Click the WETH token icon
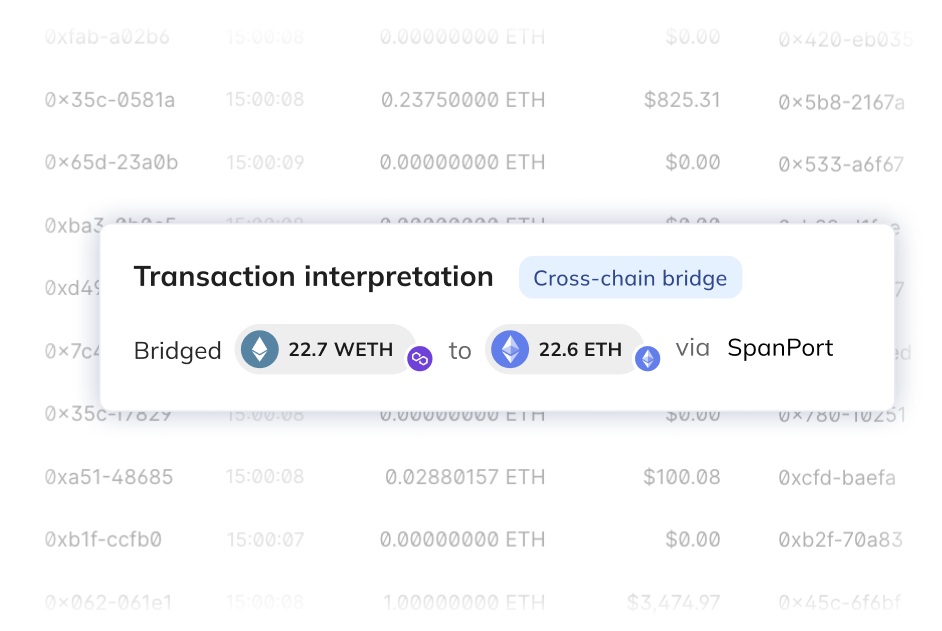This screenshot has width=942, height=631. (261, 350)
